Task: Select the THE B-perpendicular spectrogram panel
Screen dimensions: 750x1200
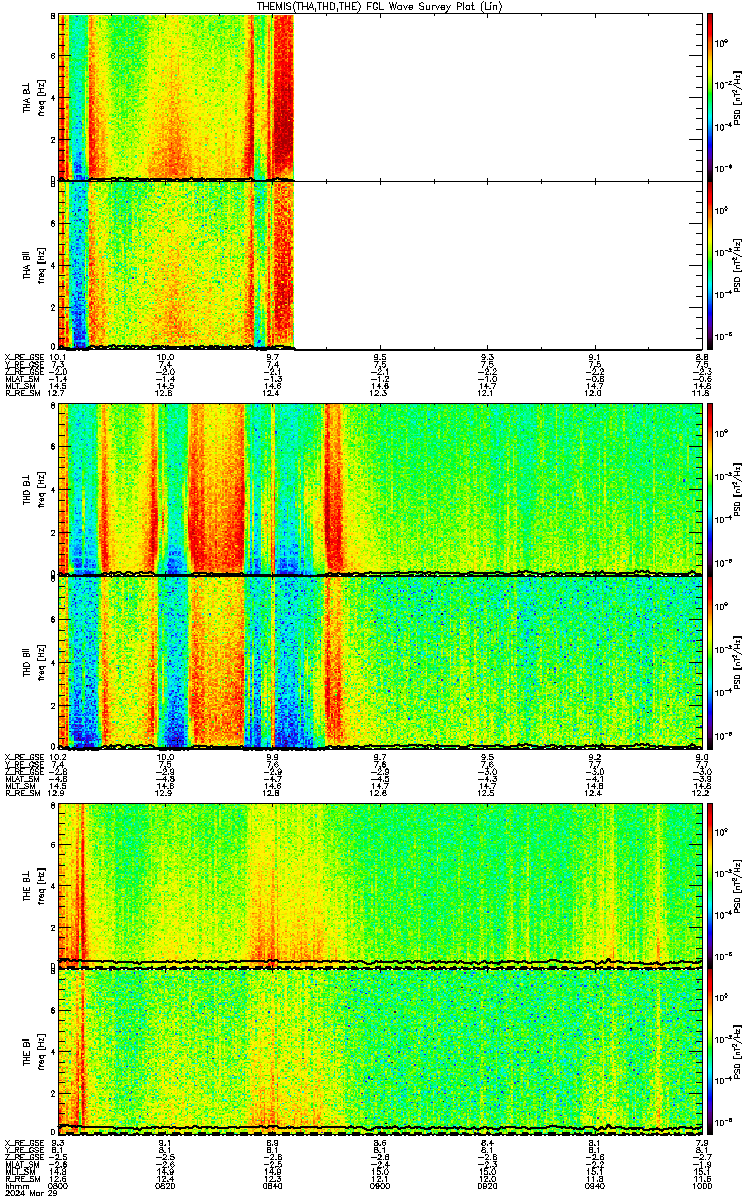Action: (380, 886)
